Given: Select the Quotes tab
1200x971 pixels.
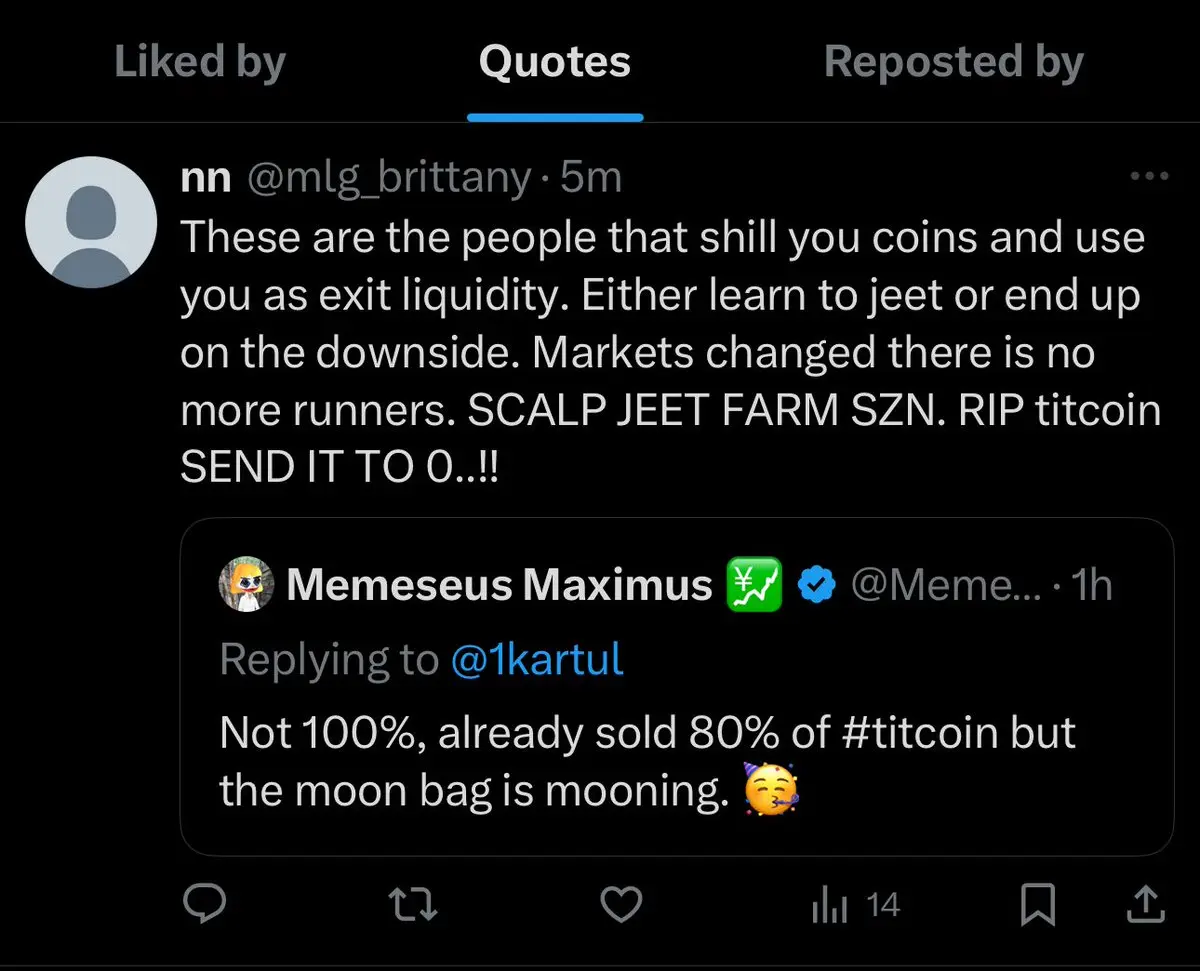Looking at the screenshot, I should click(555, 62).
